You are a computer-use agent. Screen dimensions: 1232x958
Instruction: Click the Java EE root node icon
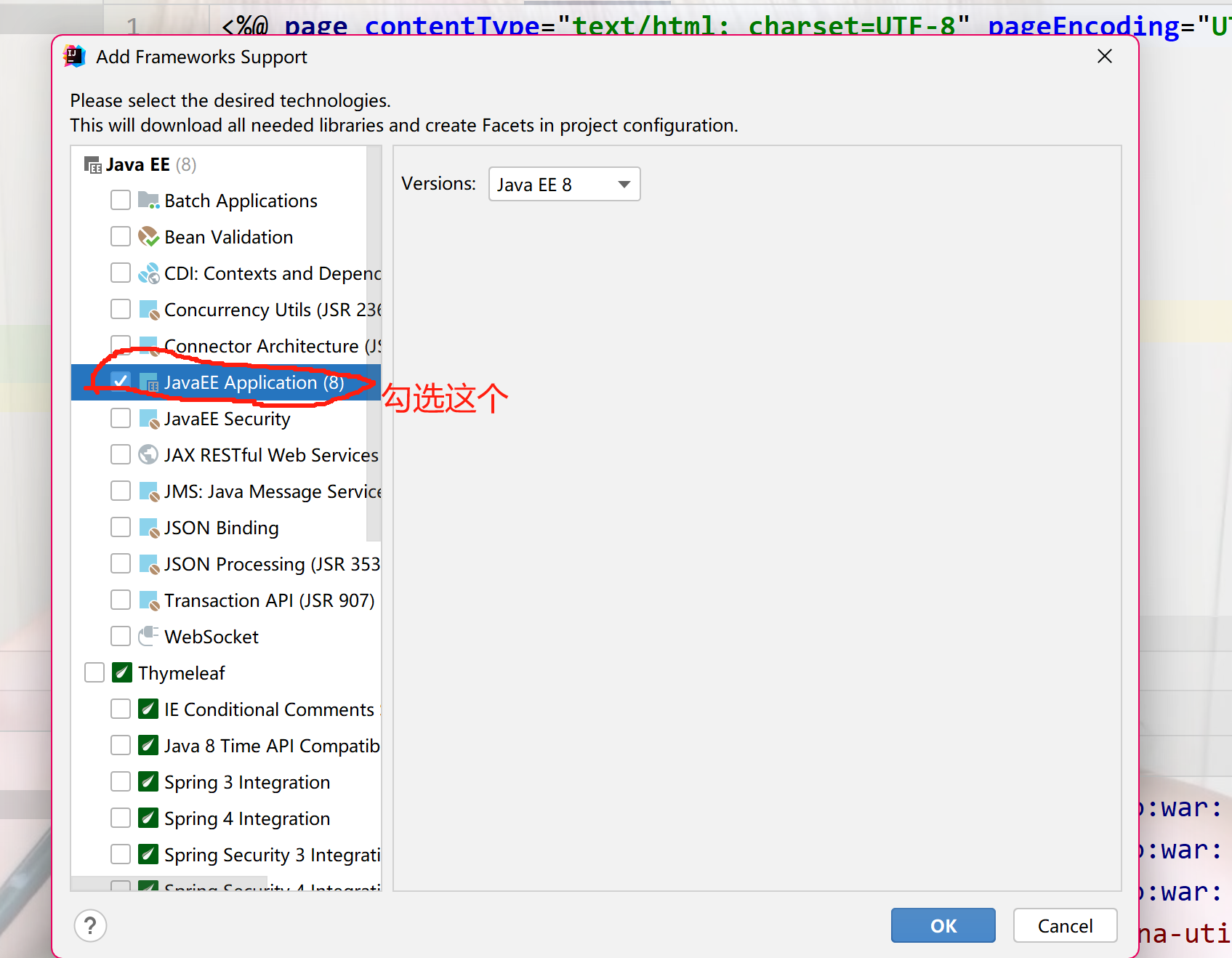[x=92, y=164]
